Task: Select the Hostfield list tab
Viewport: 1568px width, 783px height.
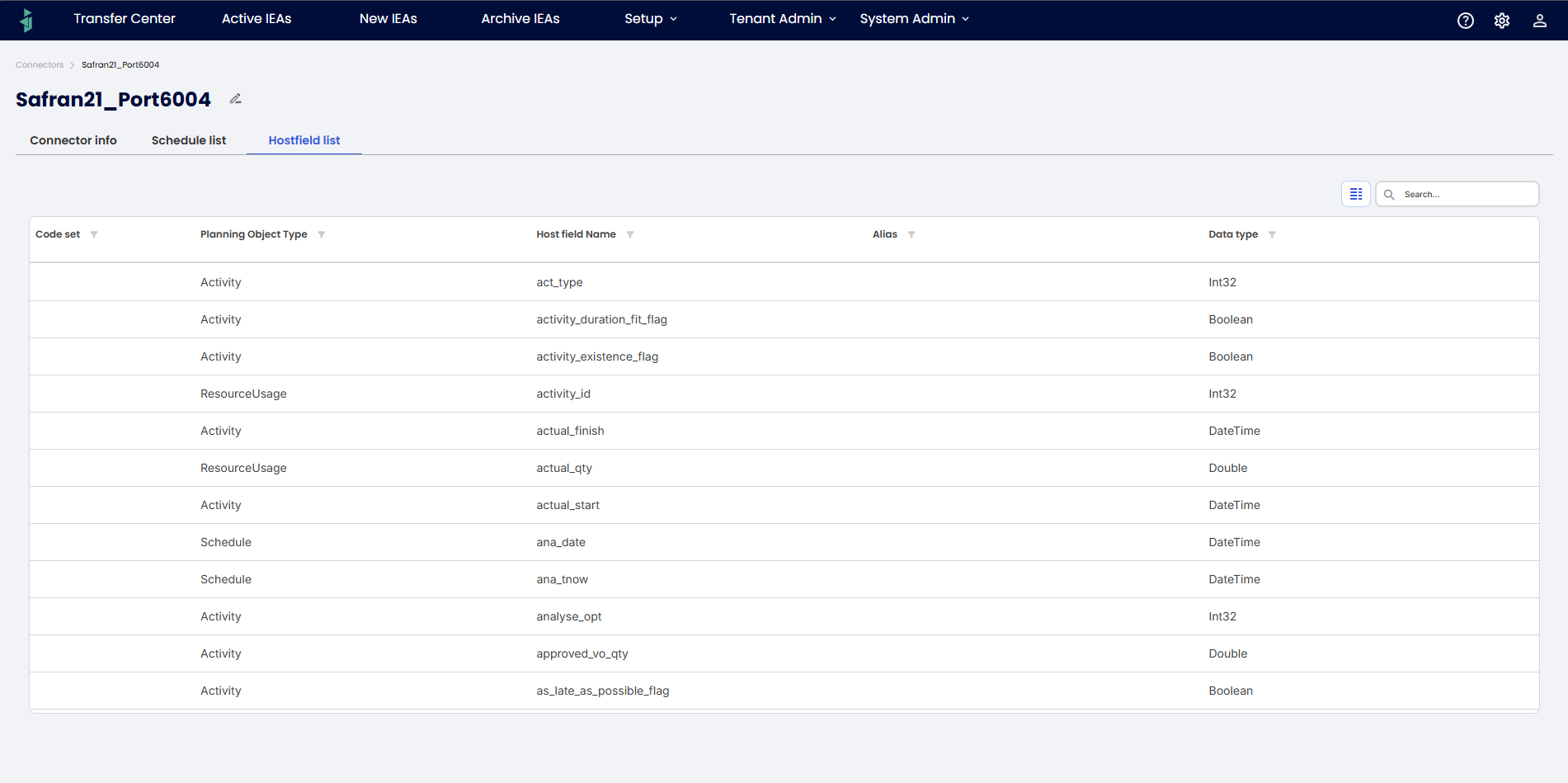Action: (304, 140)
